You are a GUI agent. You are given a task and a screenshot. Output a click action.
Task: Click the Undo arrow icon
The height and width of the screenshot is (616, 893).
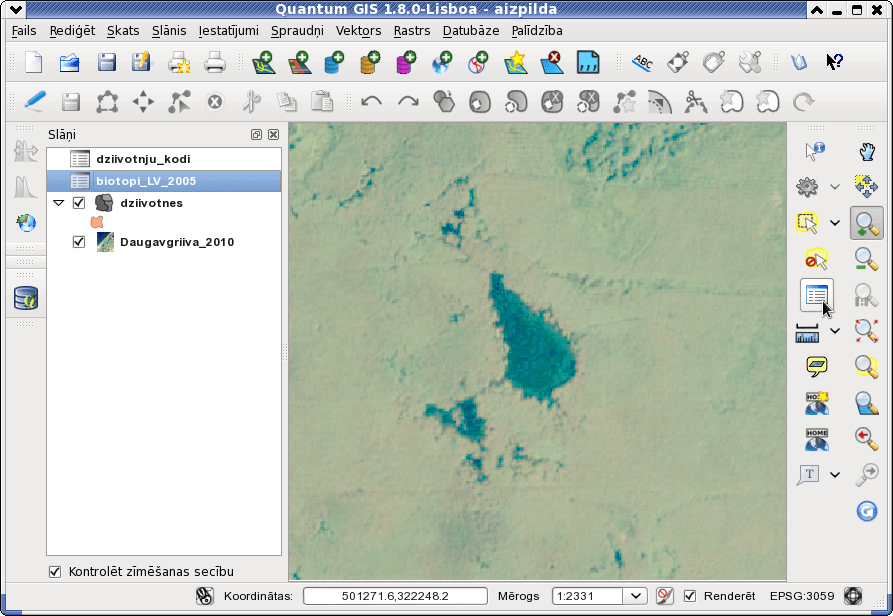pos(372,102)
